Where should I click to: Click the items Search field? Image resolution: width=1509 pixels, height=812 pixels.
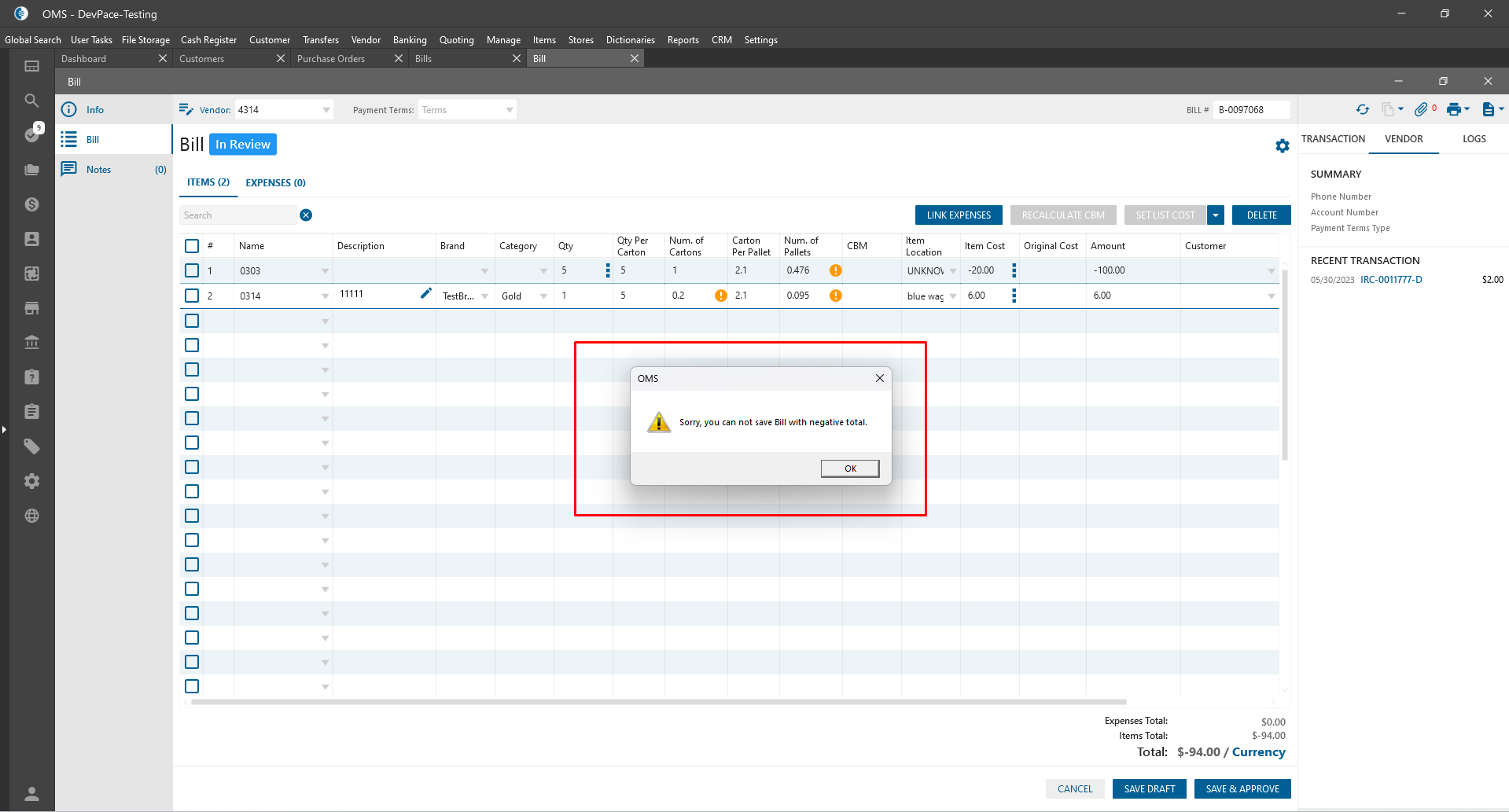(237, 215)
